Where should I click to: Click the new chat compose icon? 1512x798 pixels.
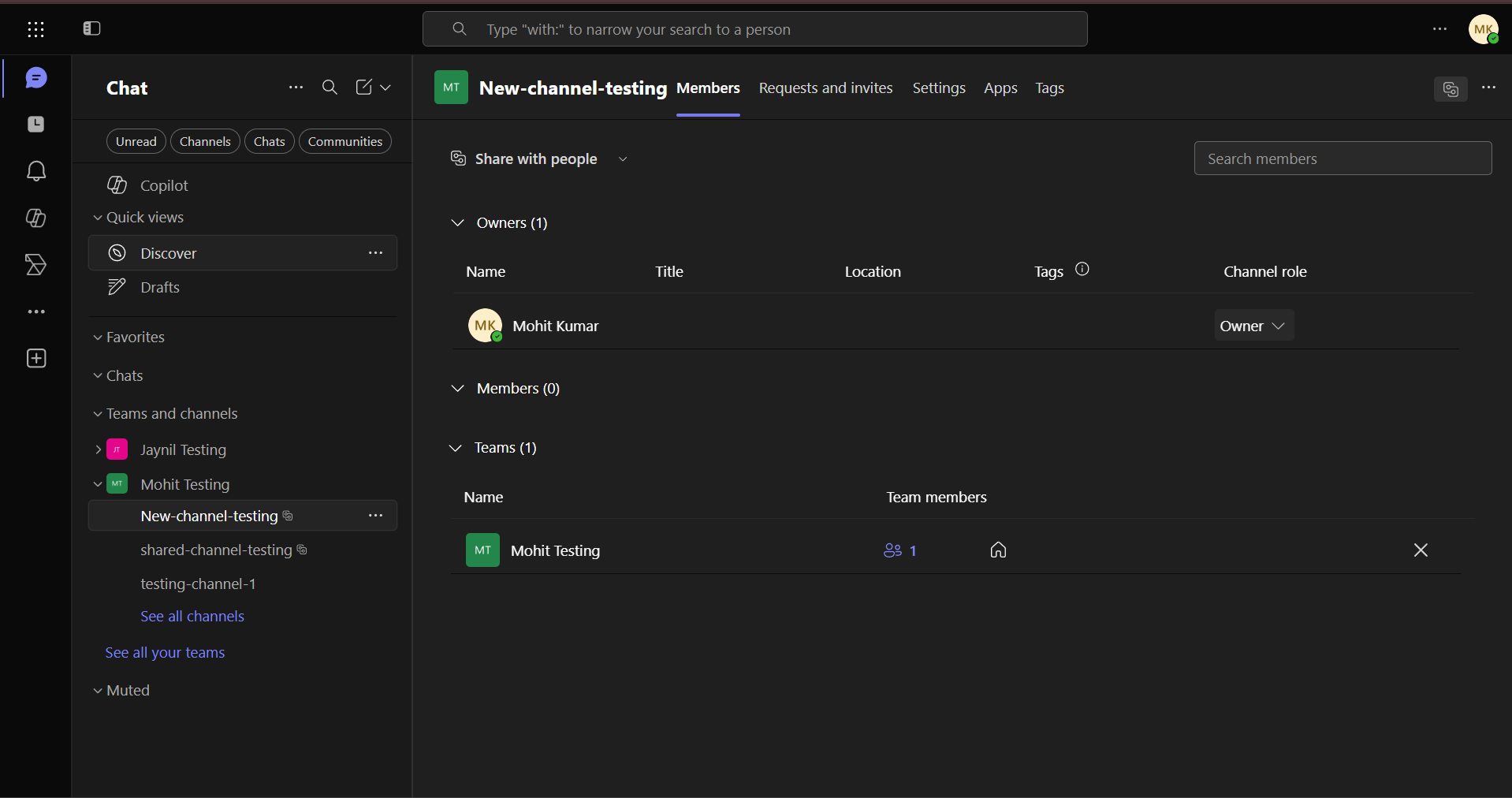(x=363, y=88)
